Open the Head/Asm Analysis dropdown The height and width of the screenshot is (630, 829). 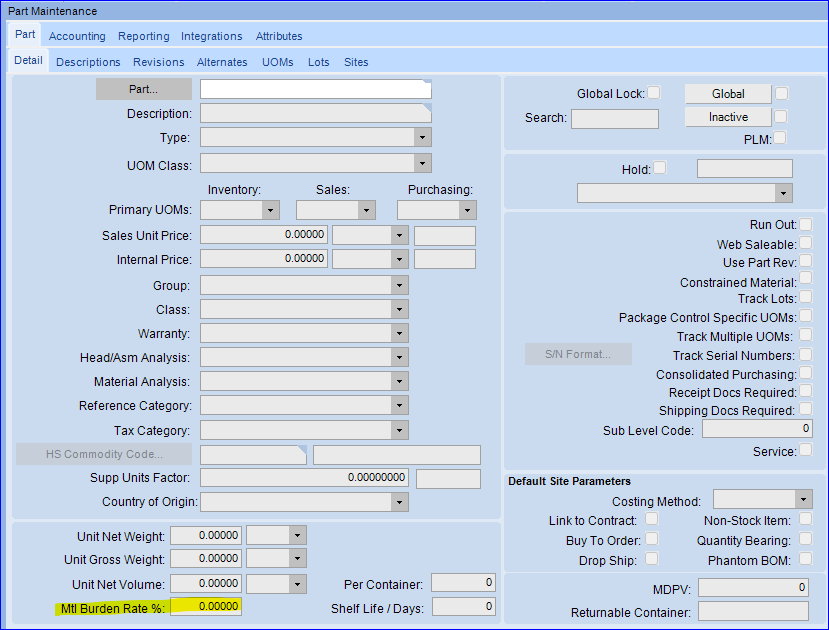point(400,357)
